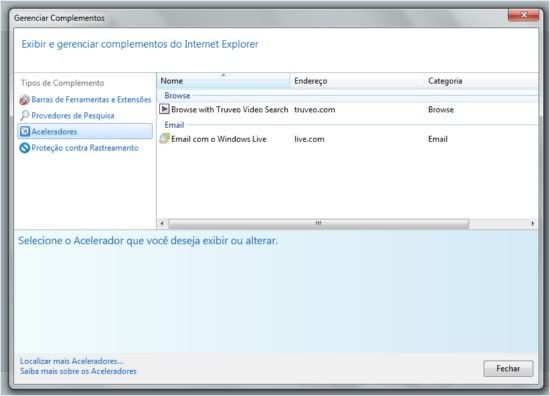Screen dimensions: 550x396
Task: Click Browse category cell of Truveo row
Action: (x=441, y=109)
